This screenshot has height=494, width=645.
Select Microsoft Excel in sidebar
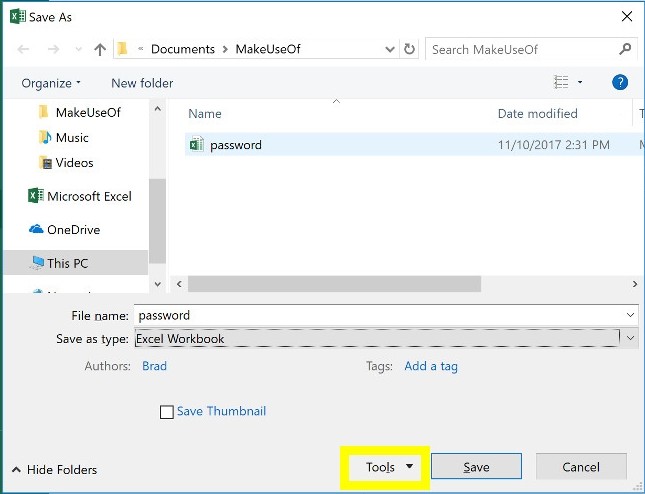point(80,196)
